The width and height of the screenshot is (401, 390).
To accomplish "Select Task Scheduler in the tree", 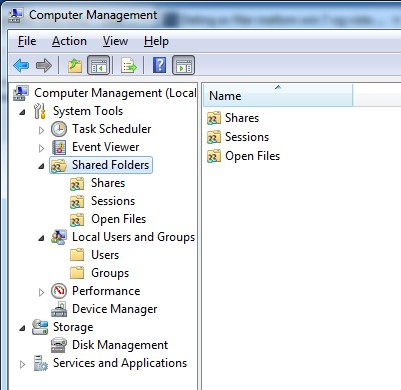I will [x=112, y=129].
